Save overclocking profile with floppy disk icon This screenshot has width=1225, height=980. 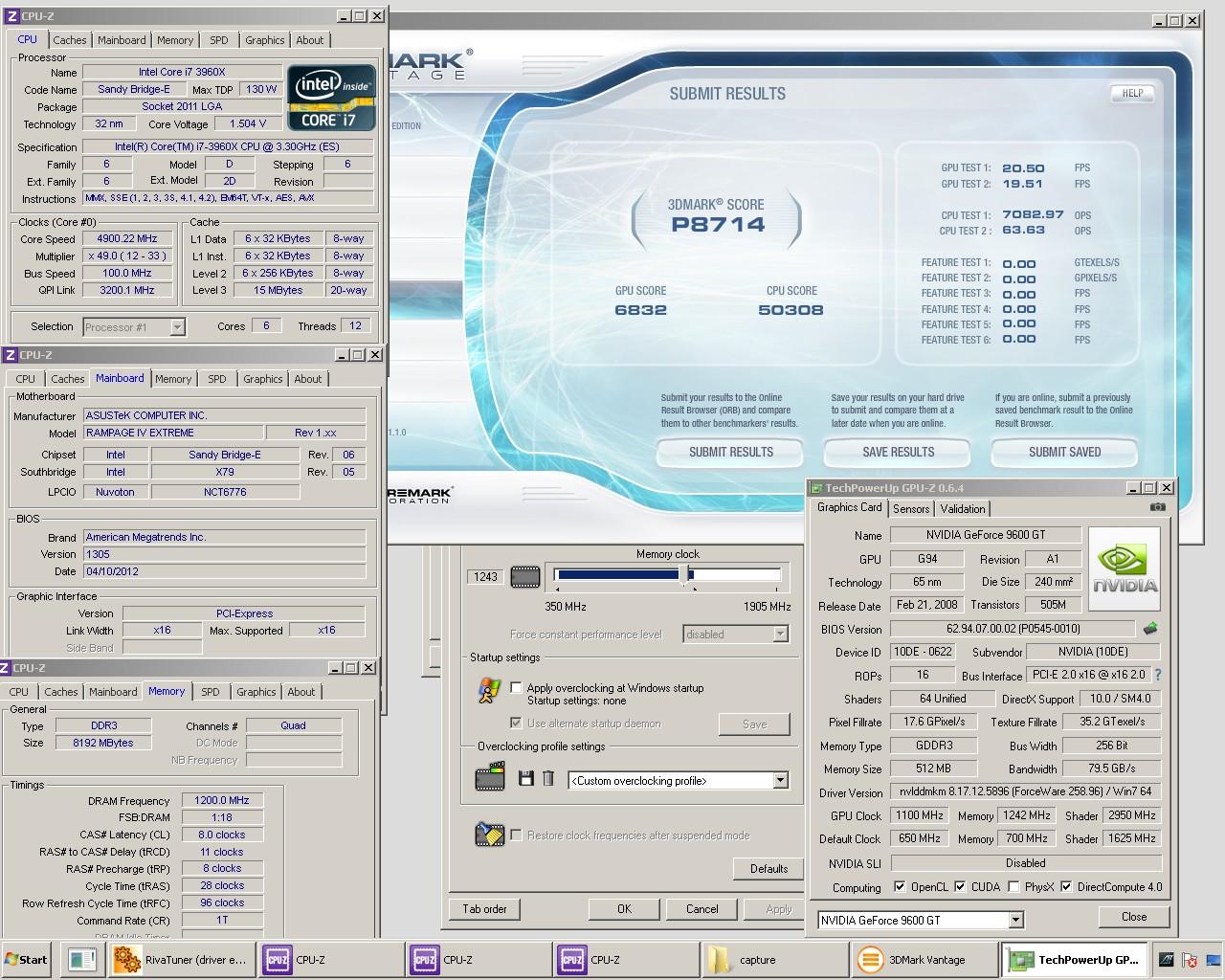coord(525,779)
